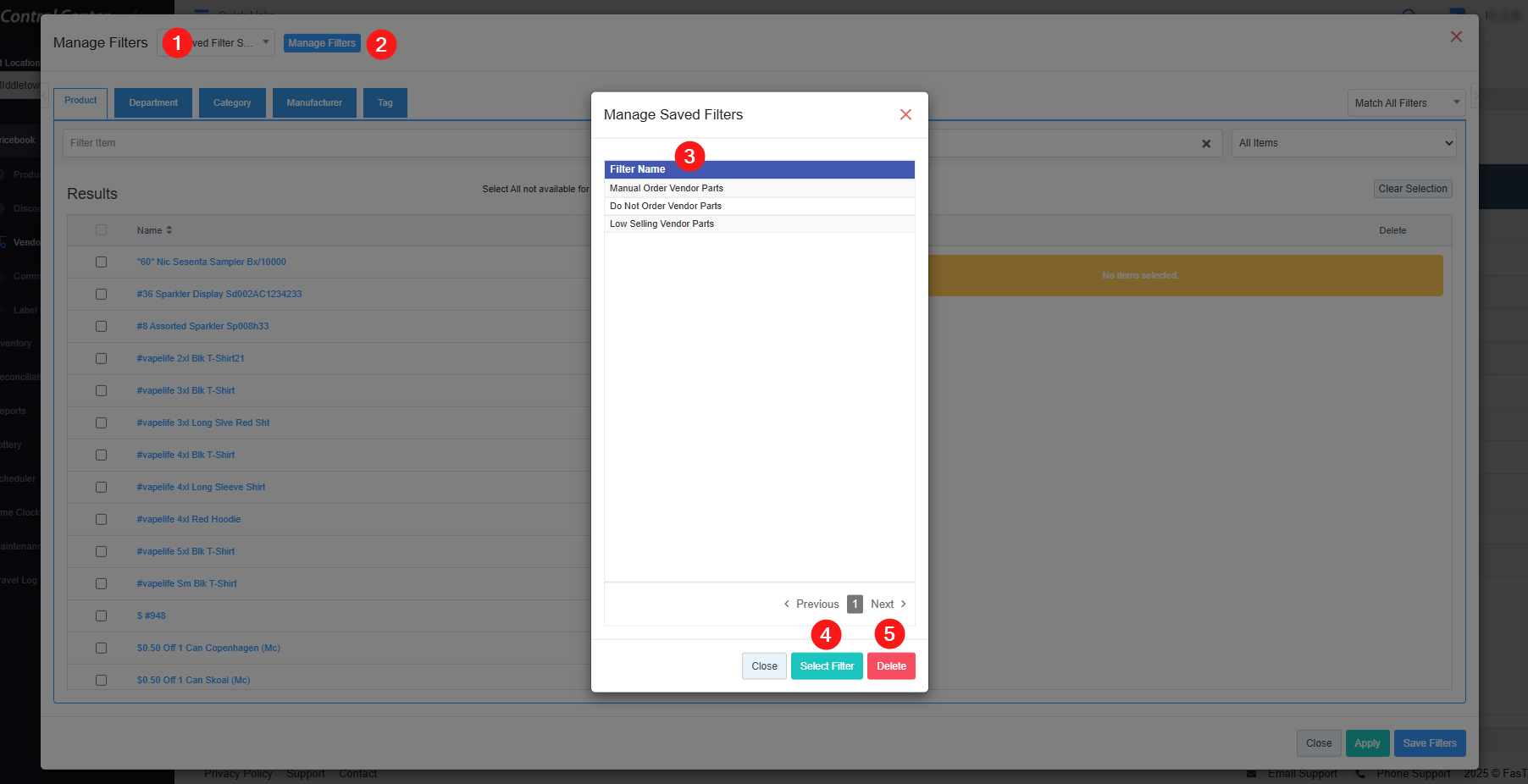Viewport: 1528px width, 784px height.
Task: Open the #vapelife Sm Blk T-Shirt link
Action: tap(187, 584)
